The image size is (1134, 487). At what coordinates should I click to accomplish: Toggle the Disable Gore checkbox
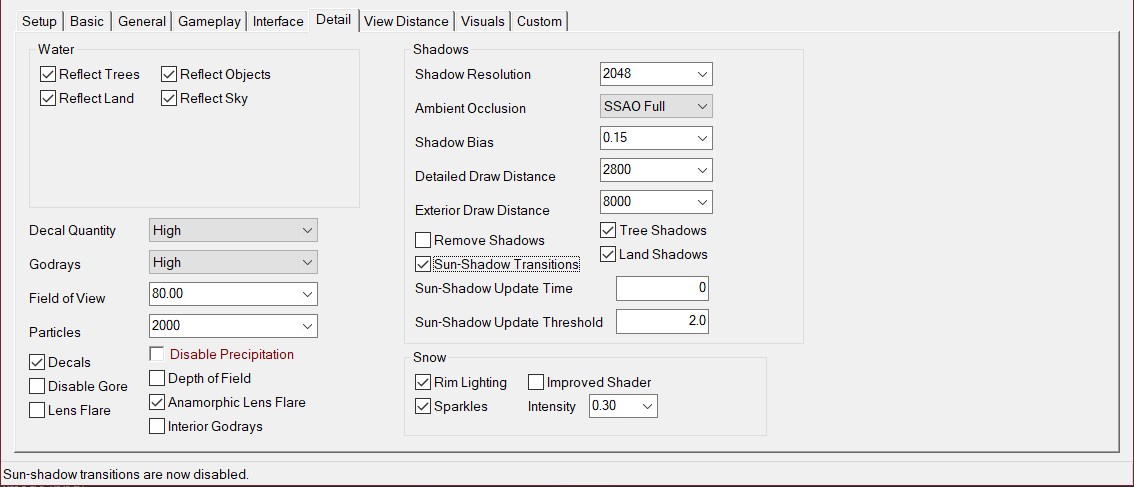(38, 387)
